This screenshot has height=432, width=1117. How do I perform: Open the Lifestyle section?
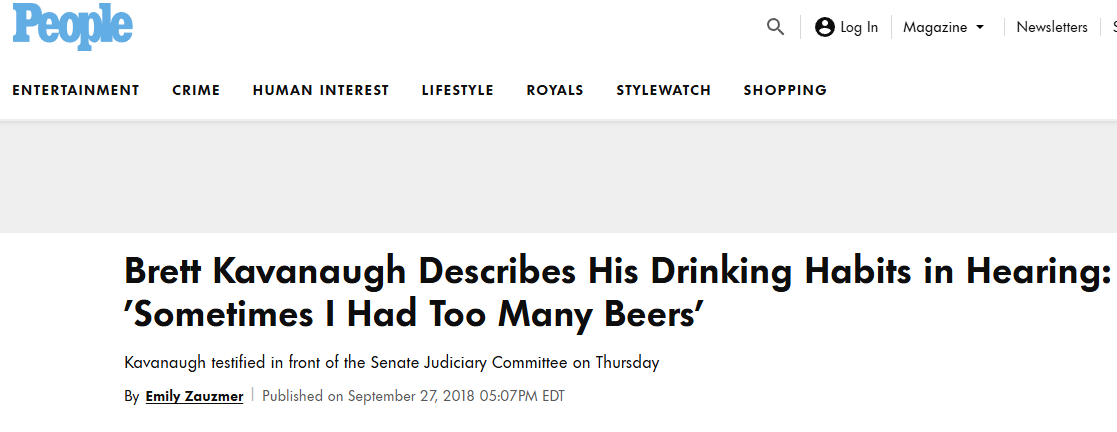(x=458, y=90)
